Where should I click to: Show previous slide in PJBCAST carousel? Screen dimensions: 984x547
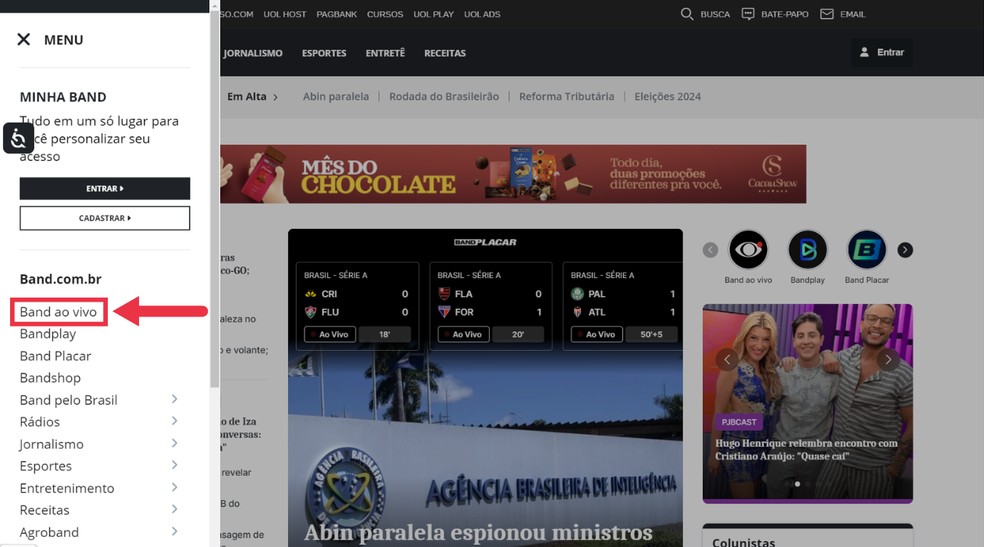[x=727, y=359]
